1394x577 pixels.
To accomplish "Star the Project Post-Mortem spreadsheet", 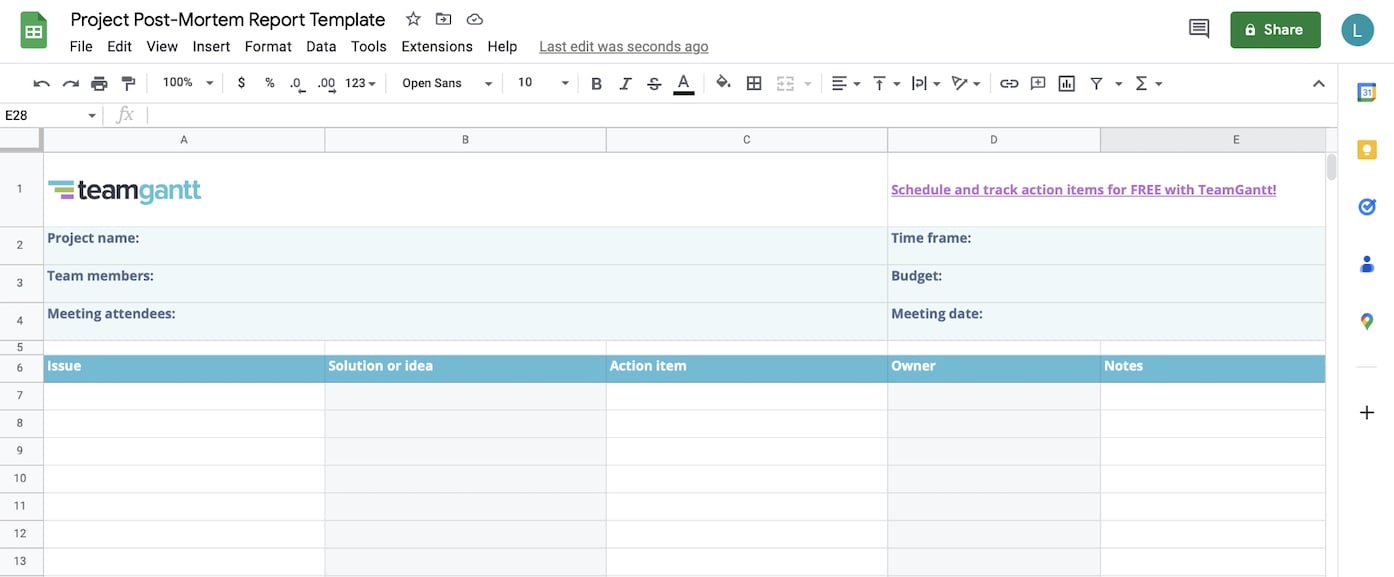I will click(x=412, y=18).
